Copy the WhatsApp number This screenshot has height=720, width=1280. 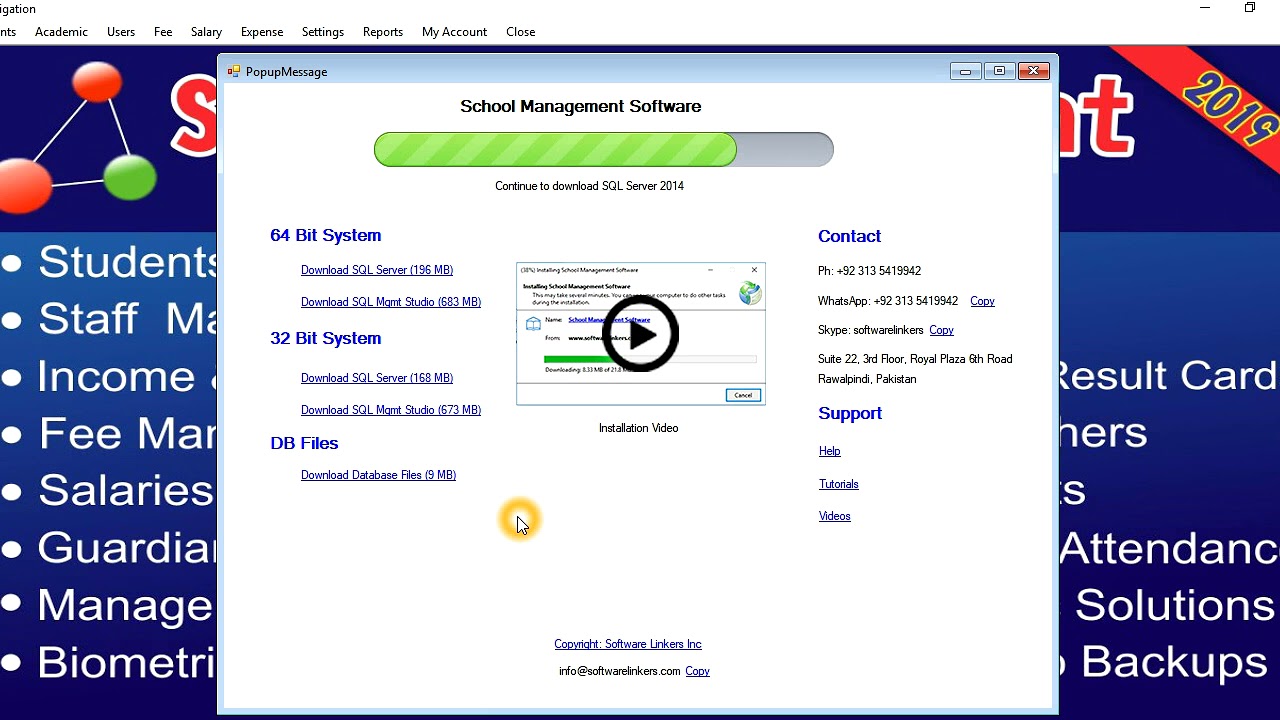982,301
